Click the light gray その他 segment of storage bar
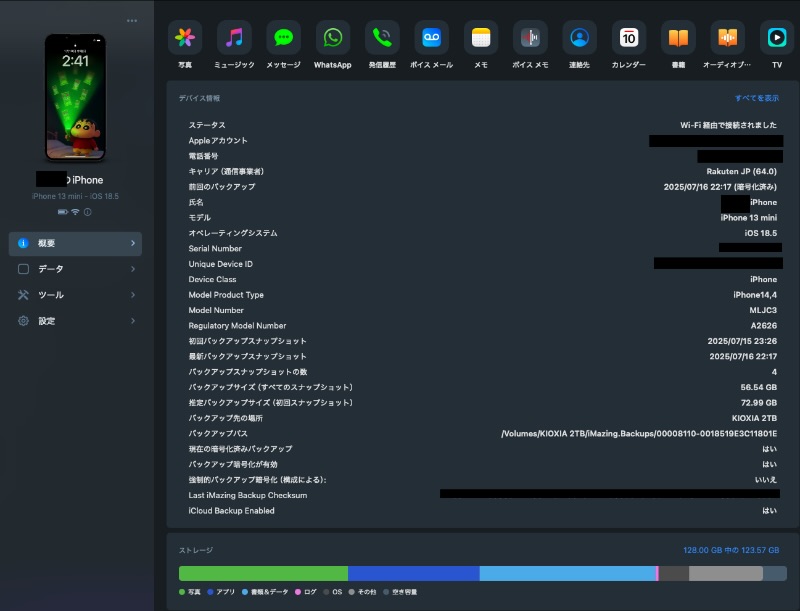 click(x=726, y=573)
